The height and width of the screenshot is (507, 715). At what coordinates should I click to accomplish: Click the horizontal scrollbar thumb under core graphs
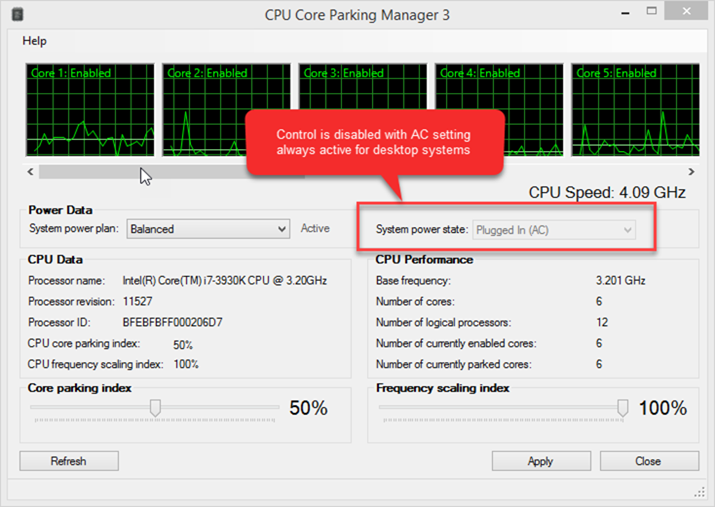pyautogui.click(x=172, y=172)
